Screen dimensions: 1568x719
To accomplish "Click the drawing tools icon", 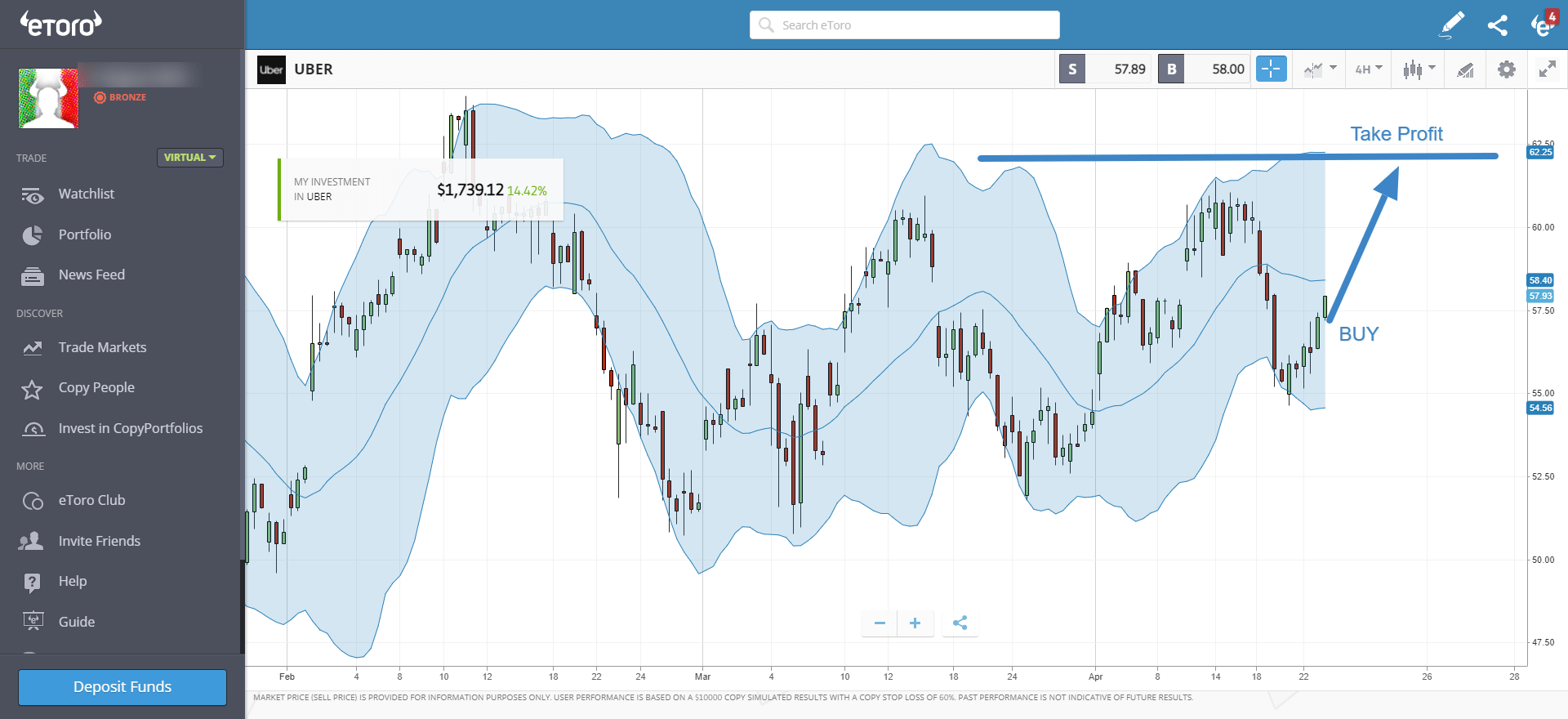I will (x=1466, y=69).
